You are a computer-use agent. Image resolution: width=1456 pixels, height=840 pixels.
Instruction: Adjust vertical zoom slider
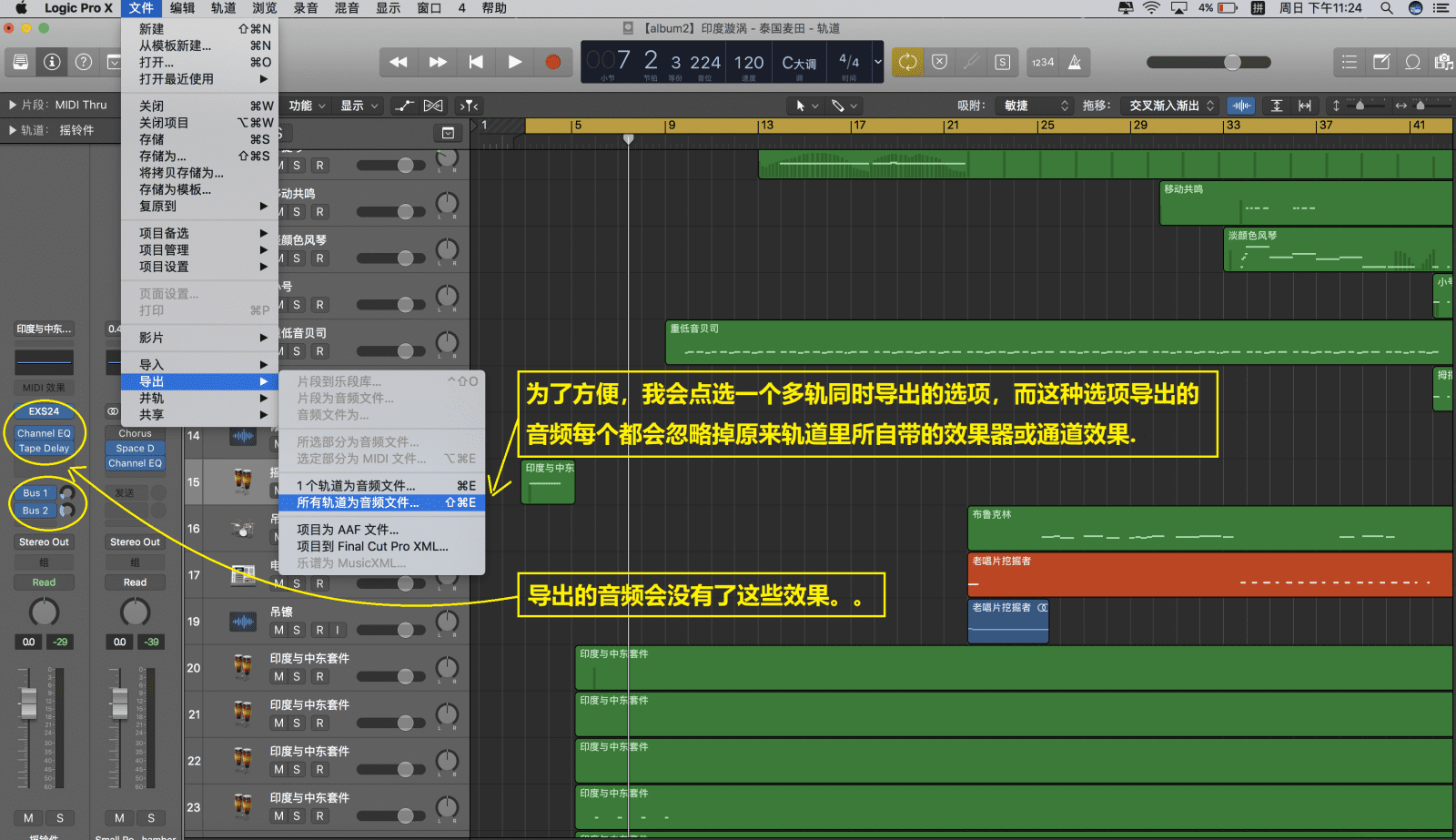pos(1360,106)
